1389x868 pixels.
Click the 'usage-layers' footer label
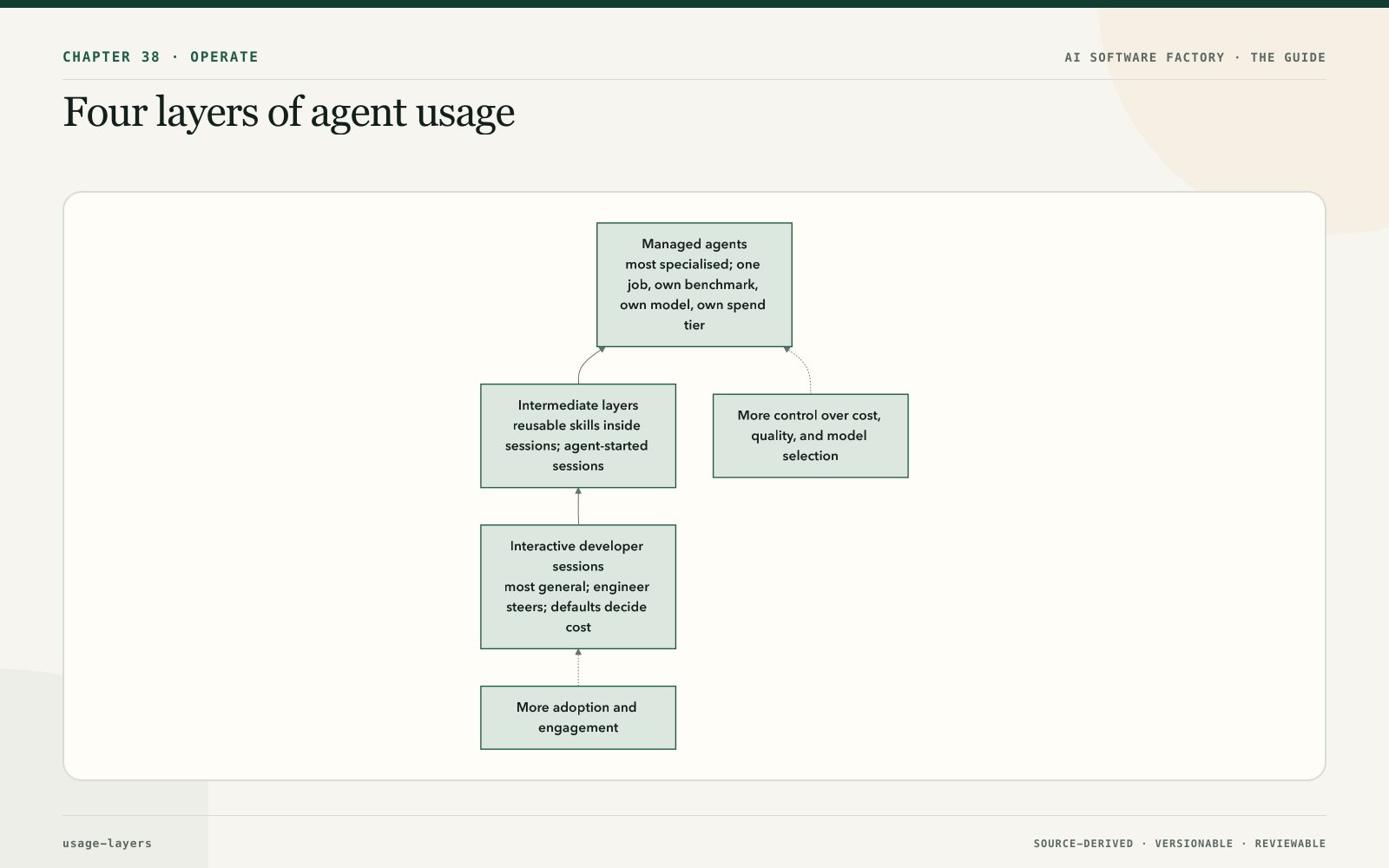pyautogui.click(x=107, y=844)
